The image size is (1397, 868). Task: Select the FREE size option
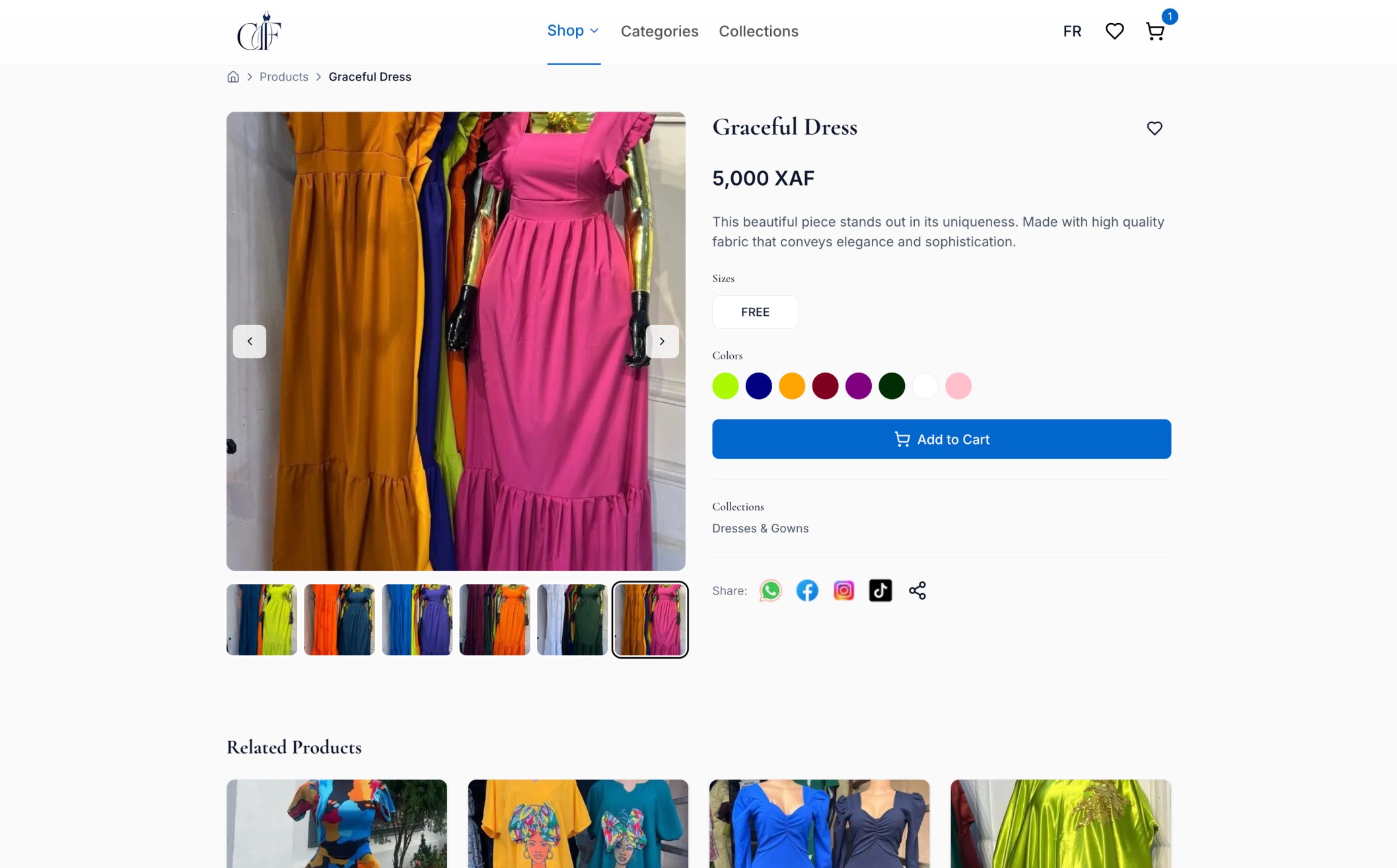click(755, 312)
